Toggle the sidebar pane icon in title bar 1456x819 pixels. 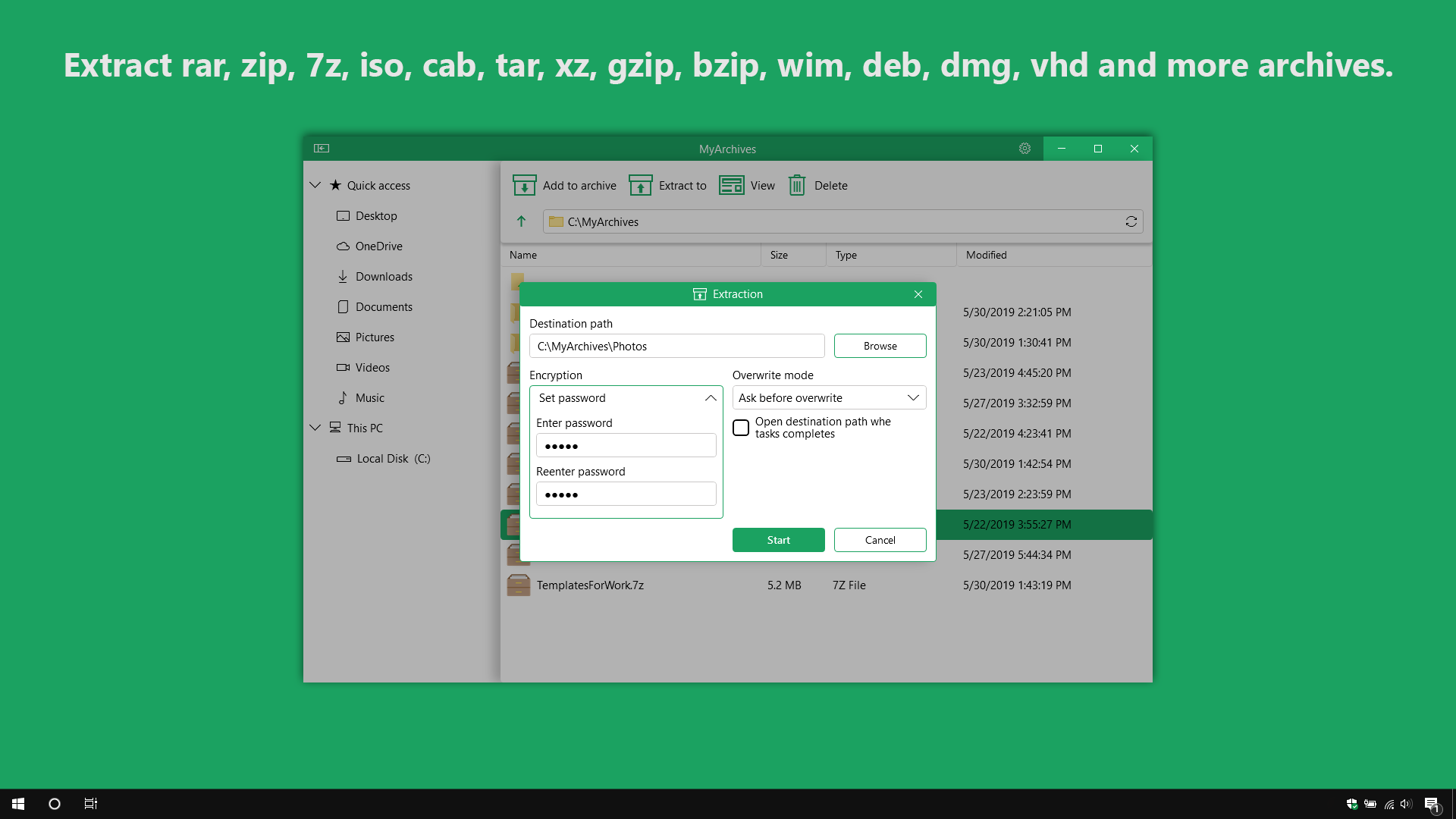click(x=322, y=149)
